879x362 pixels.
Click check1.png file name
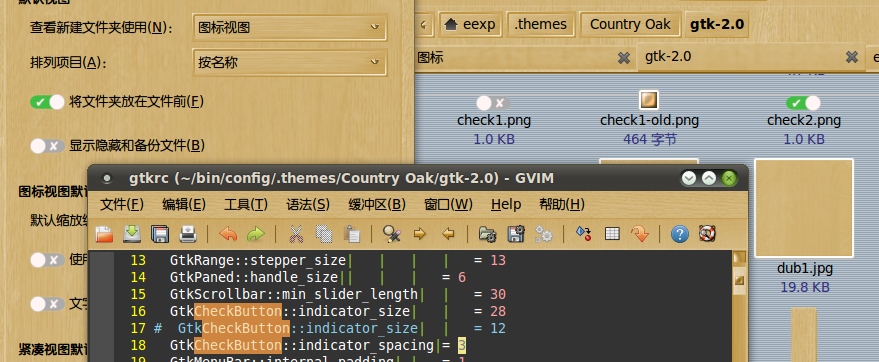tap(493, 120)
